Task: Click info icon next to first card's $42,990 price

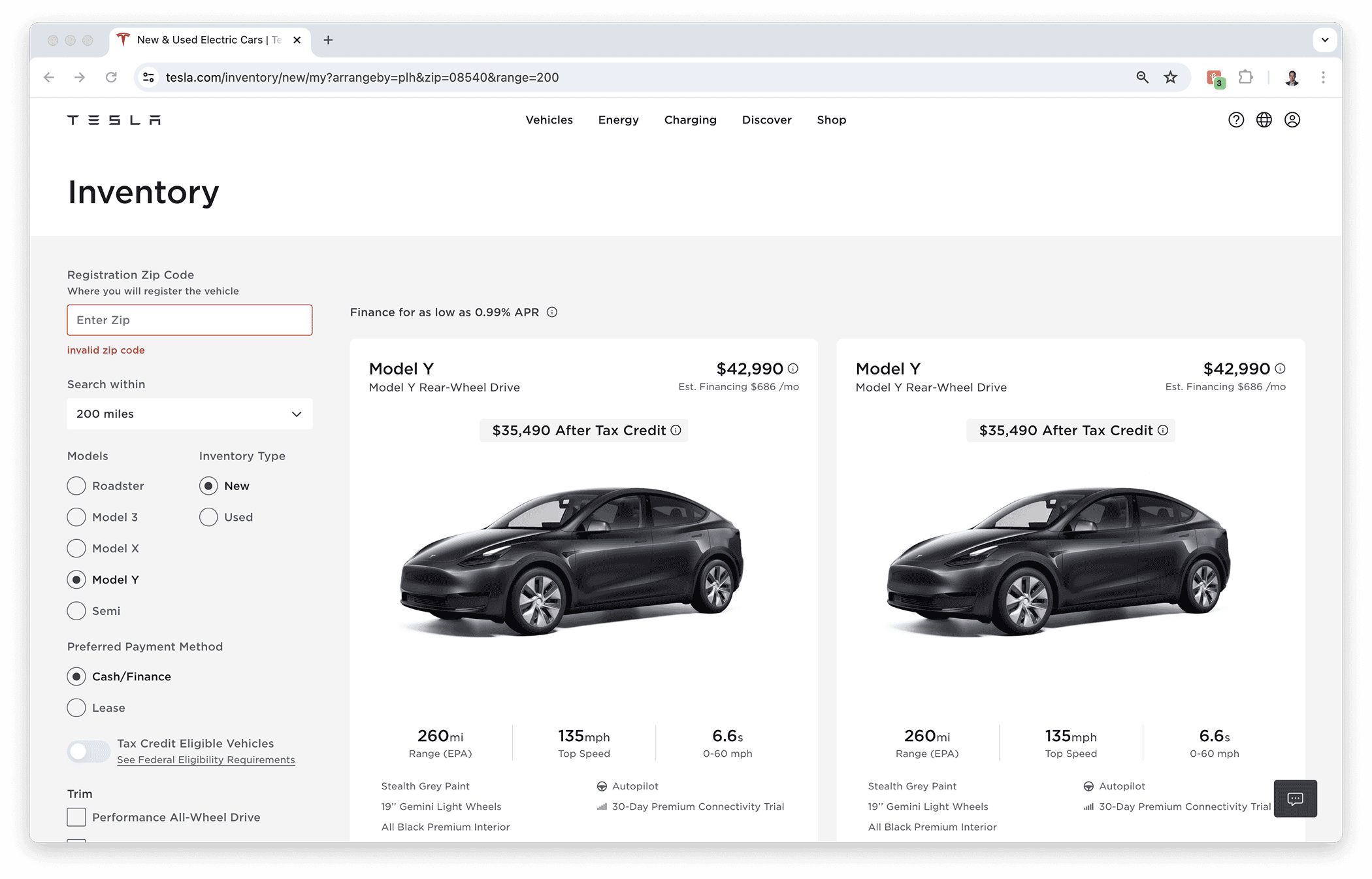Action: tap(793, 369)
